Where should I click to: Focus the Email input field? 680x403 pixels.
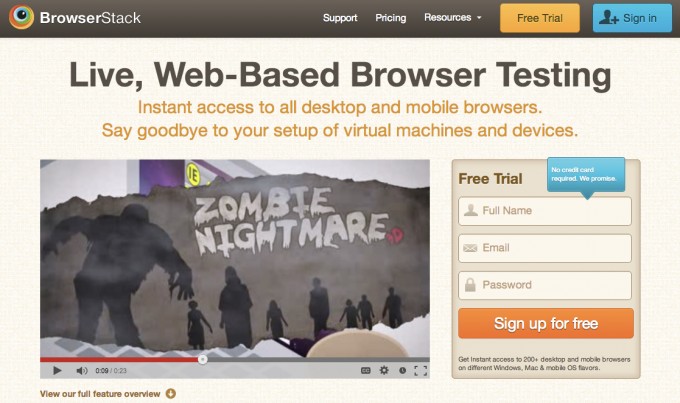pyautogui.click(x=545, y=248)
